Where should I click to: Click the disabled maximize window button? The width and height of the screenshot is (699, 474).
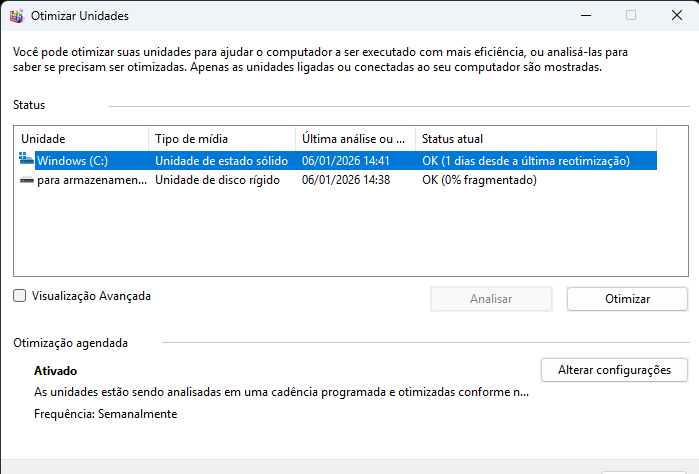(631, 16)
